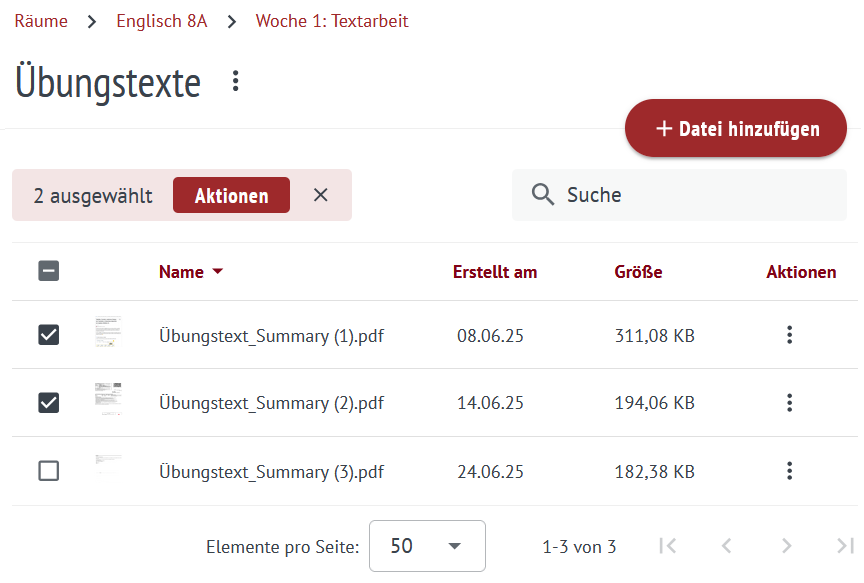Click the Datei hinzufügen button

click(x=736, y=129)
